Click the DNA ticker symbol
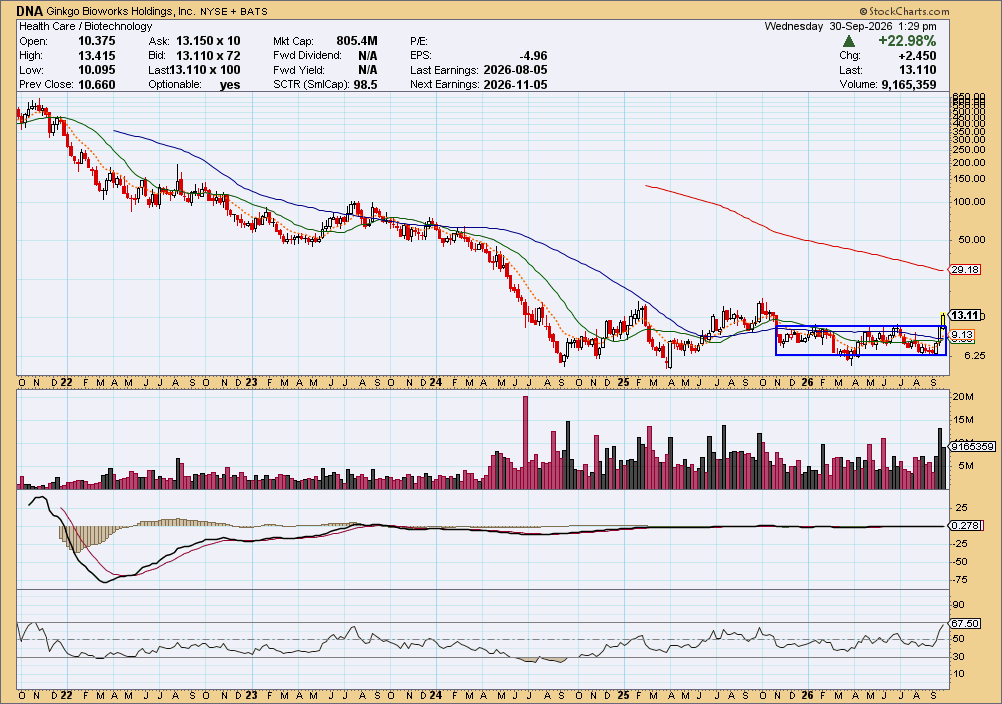The height and width of the screenshot is (704, 1002). pyautogui.click(x=29, y=11)
